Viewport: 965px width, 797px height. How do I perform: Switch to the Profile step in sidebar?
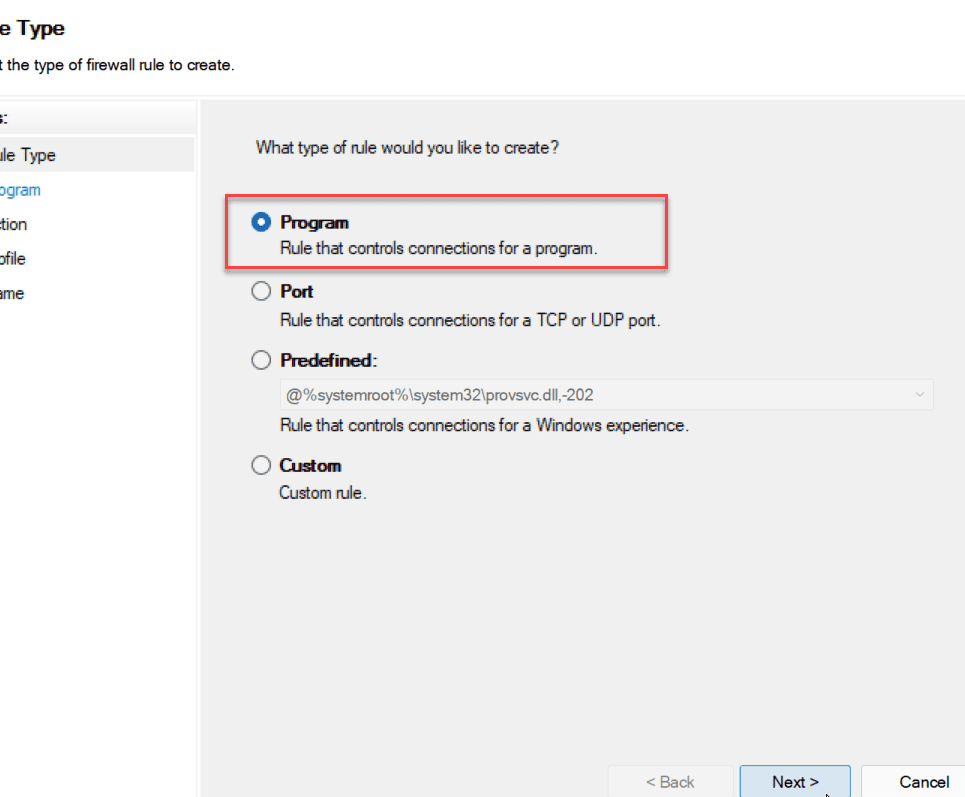coord(13,259)
